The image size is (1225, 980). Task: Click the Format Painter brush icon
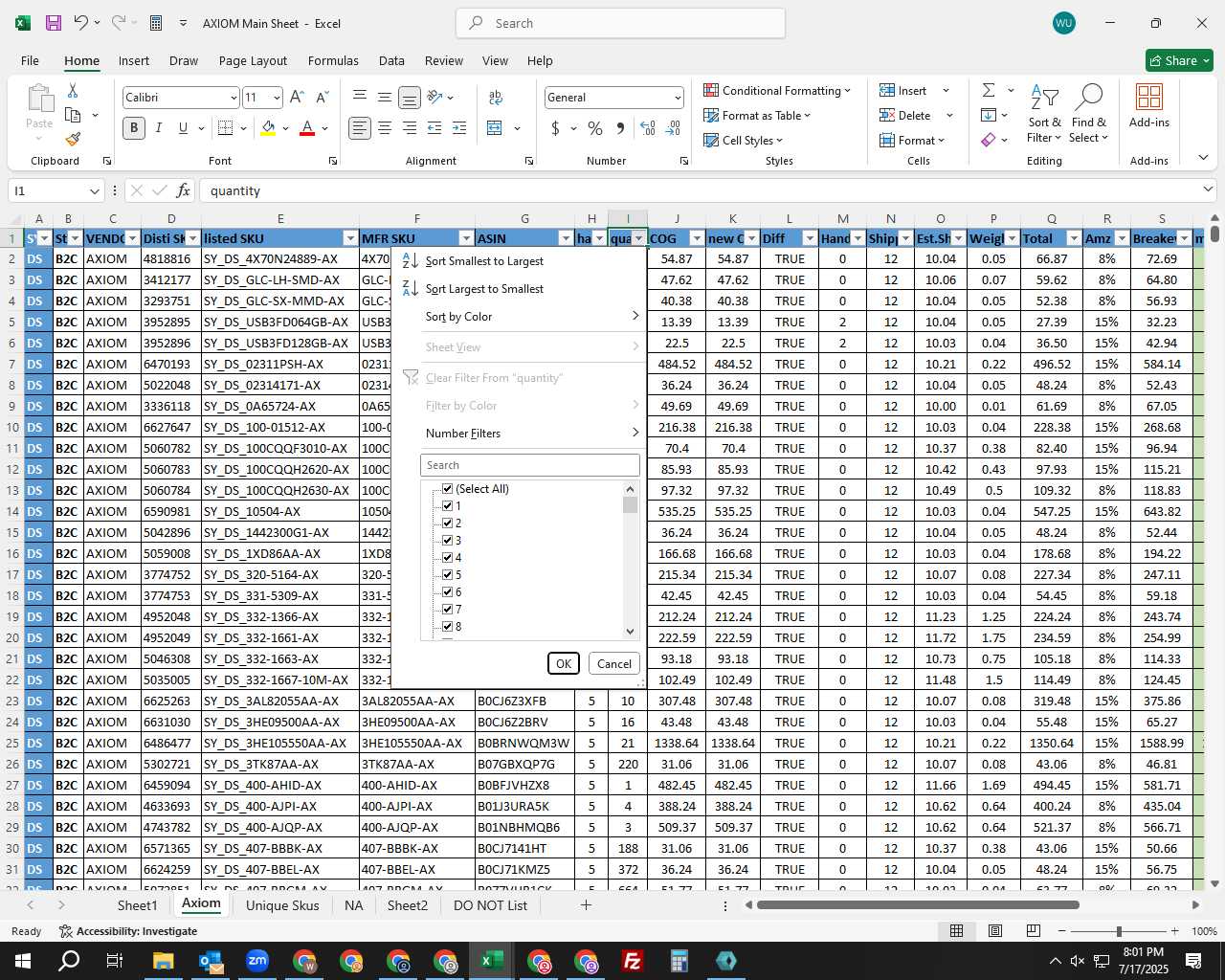pos(73,139)
